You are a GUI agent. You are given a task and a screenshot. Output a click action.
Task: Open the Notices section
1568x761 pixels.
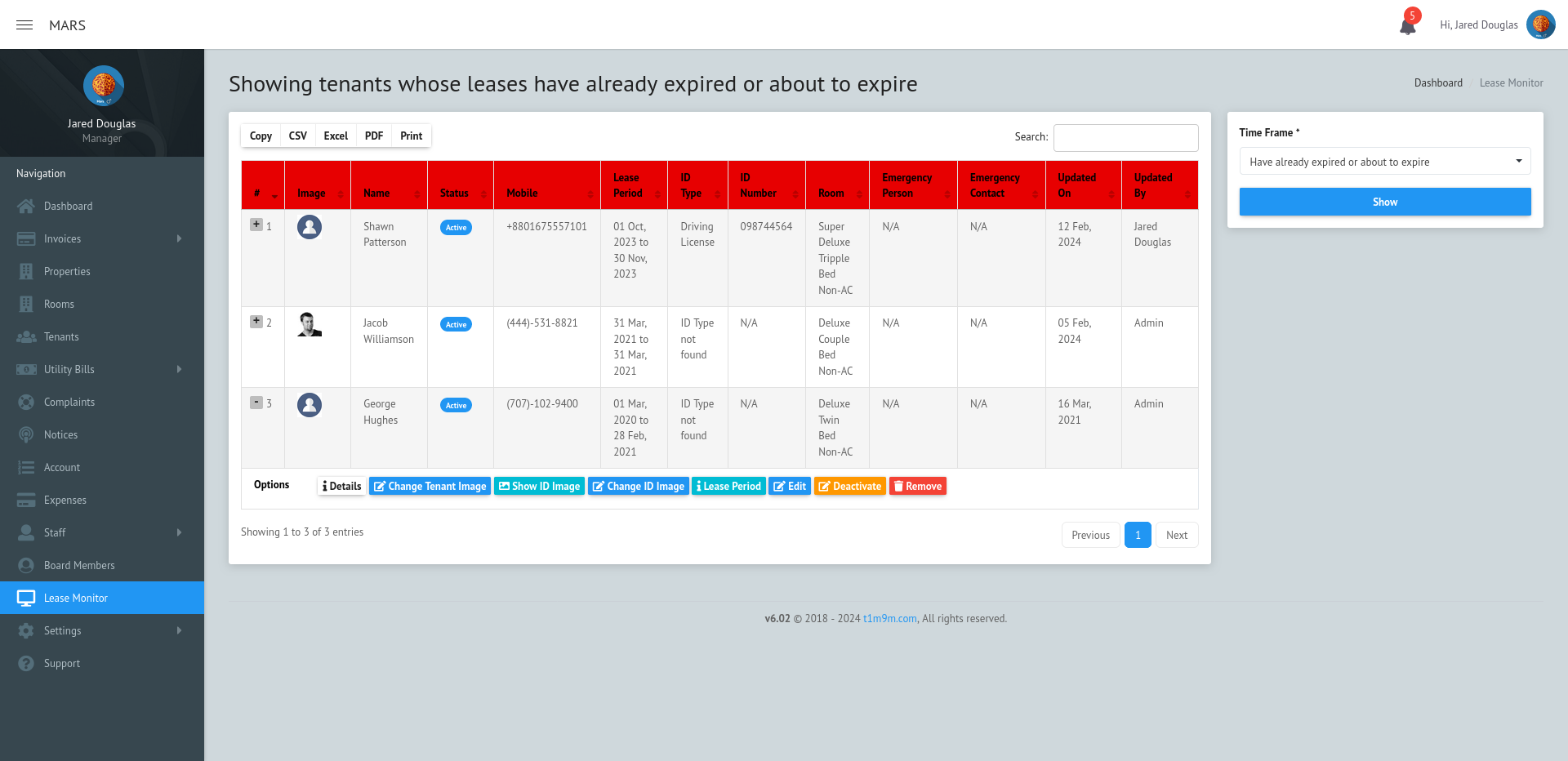pos(60,434)
